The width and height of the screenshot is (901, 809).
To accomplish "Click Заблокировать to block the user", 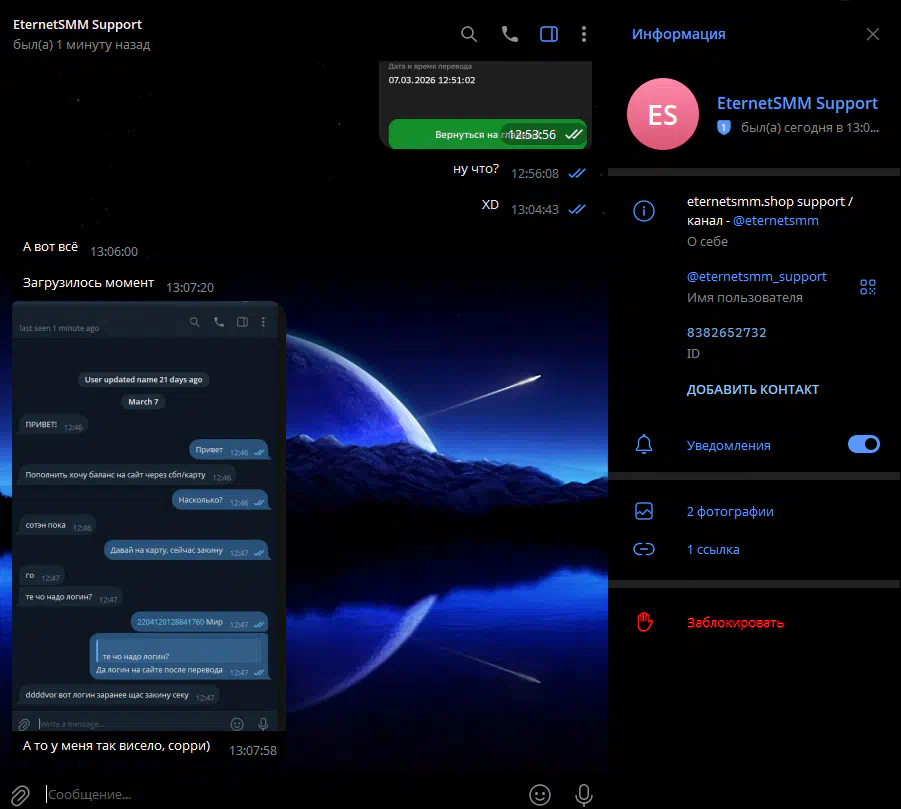I will pos(735,622).
